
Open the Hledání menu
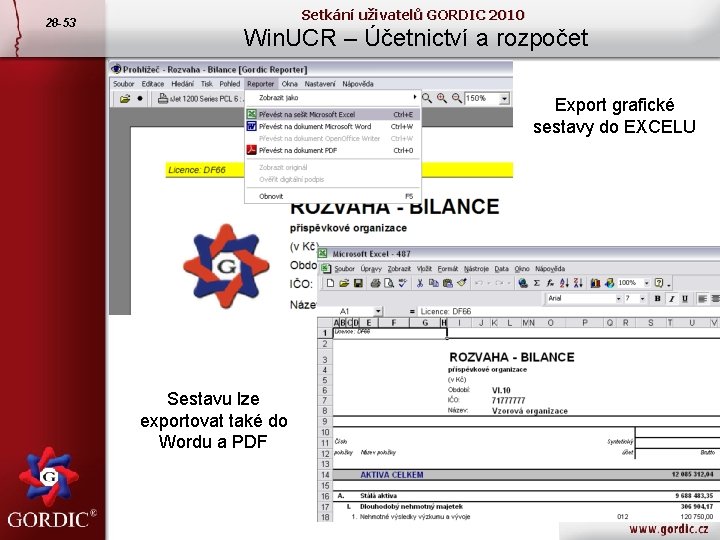182,84
